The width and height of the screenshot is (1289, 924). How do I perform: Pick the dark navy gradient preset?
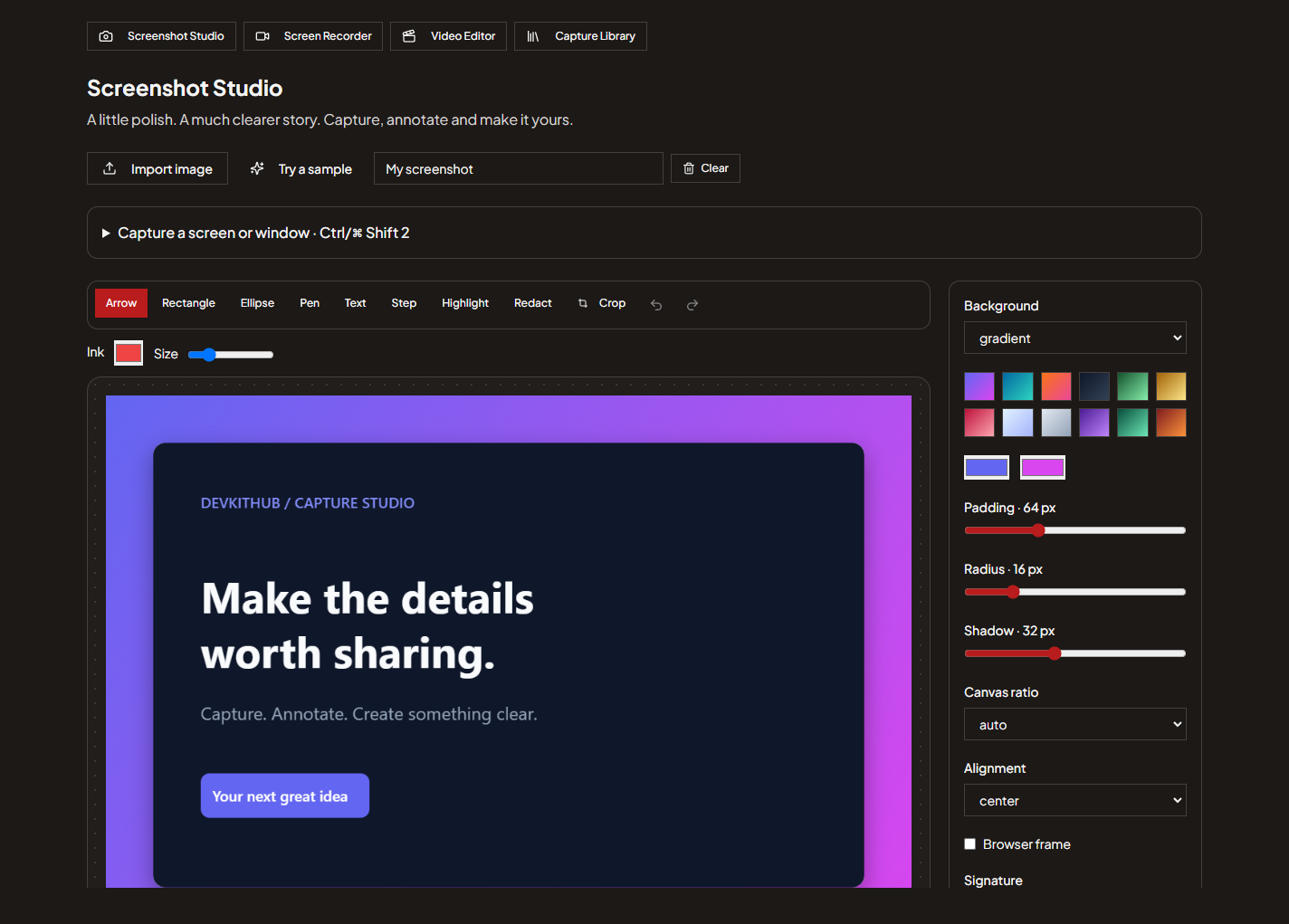click(x=1094, y=386)
